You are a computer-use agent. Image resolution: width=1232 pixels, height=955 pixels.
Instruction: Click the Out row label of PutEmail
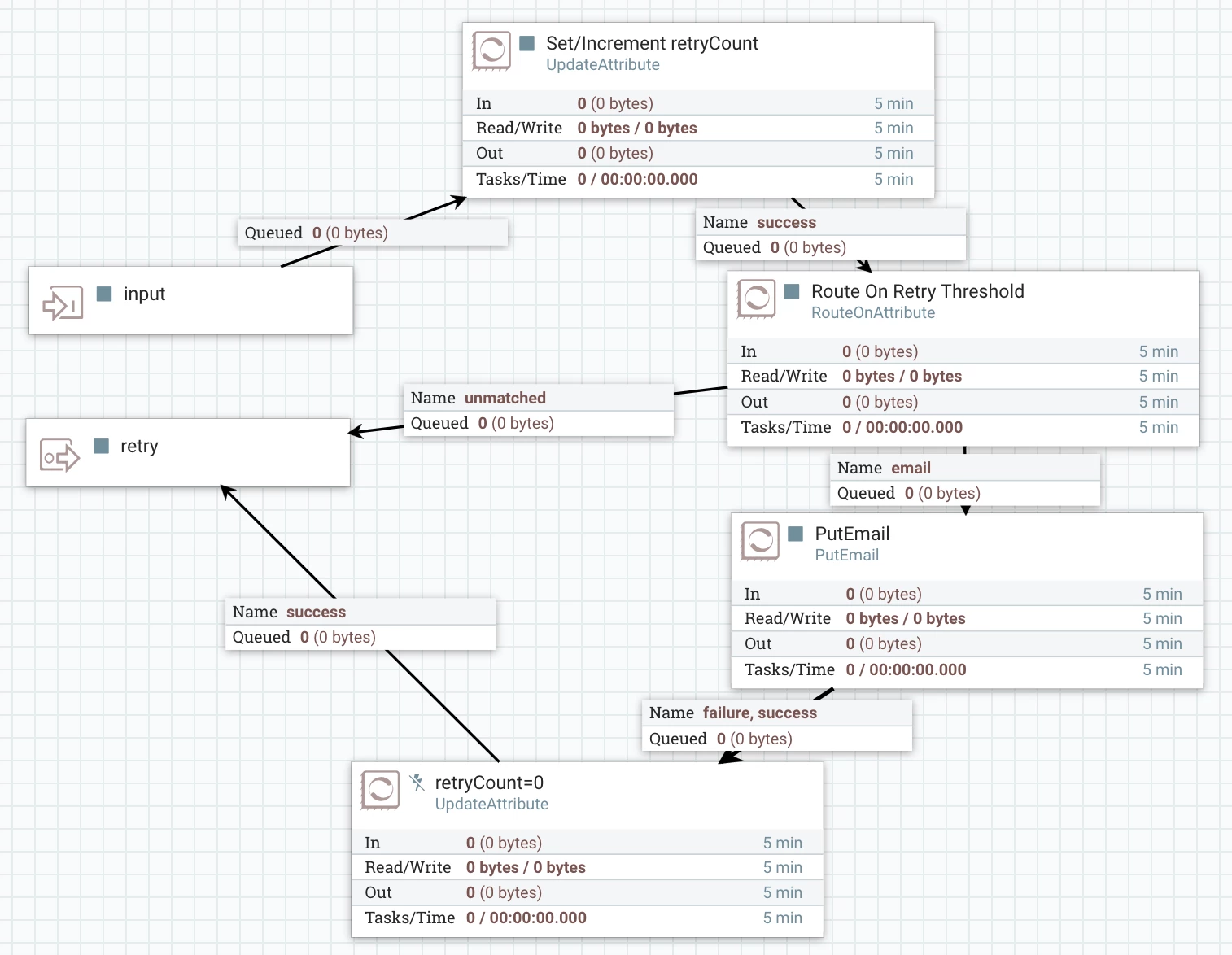758,643
